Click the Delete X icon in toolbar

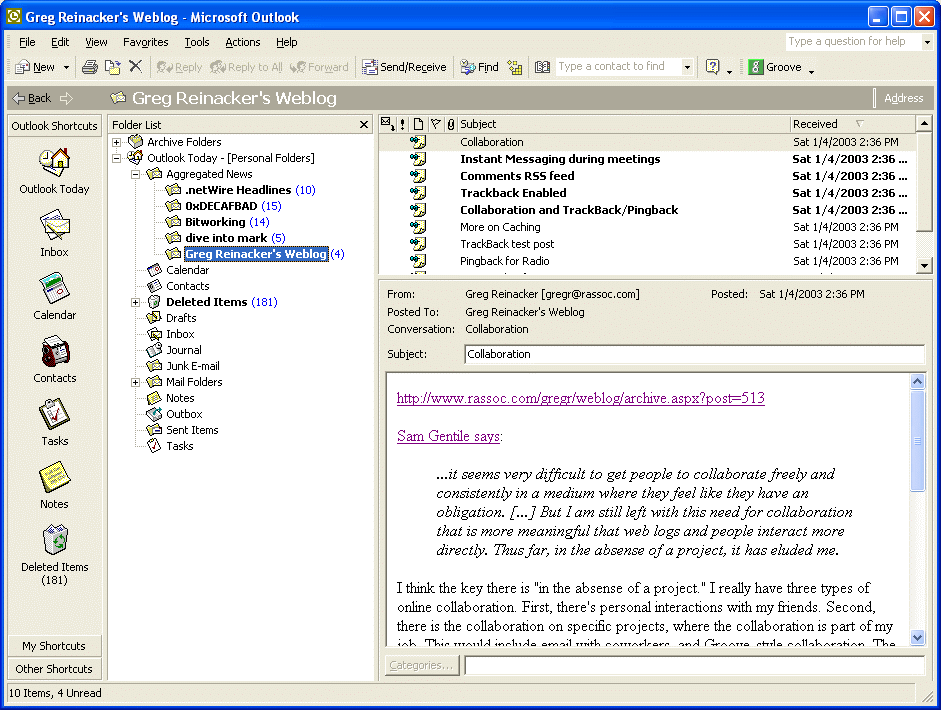(135, 67)
